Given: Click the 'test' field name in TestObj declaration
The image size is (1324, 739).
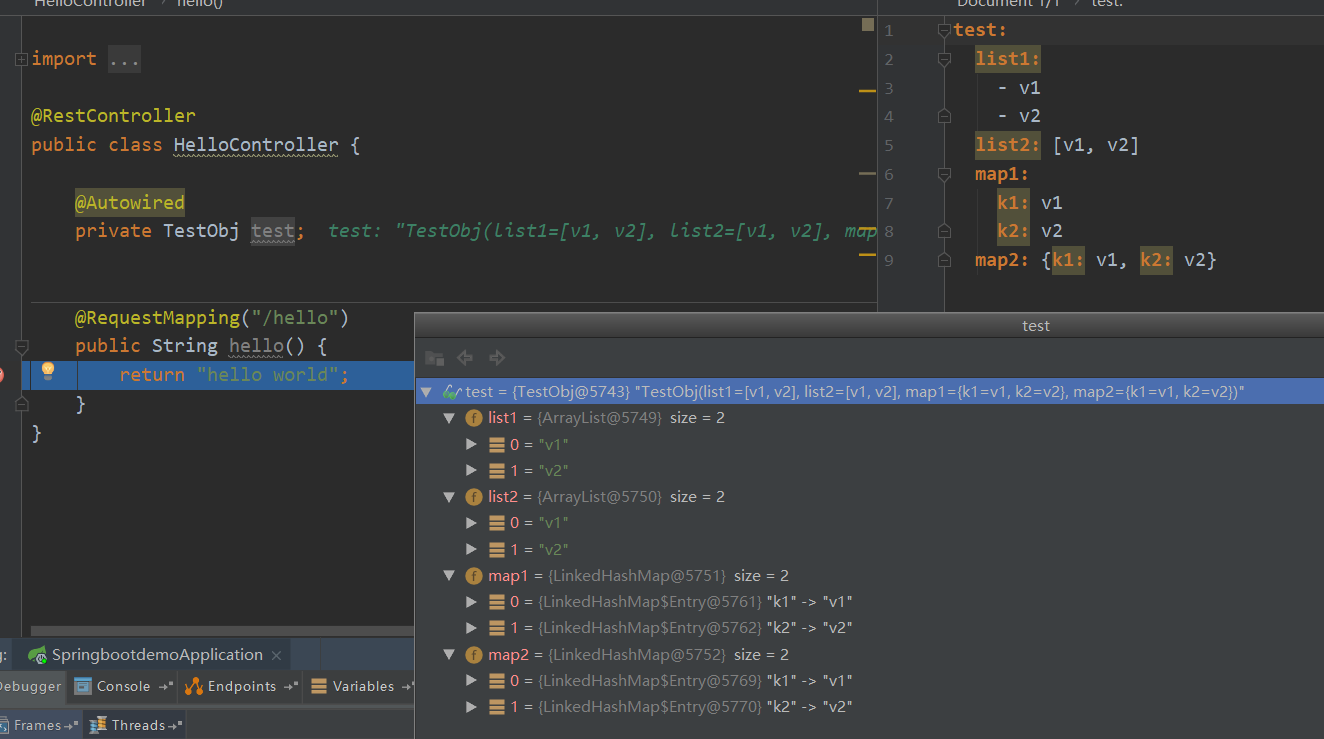Looking at the screenshot, I should (x=272, y=231).
